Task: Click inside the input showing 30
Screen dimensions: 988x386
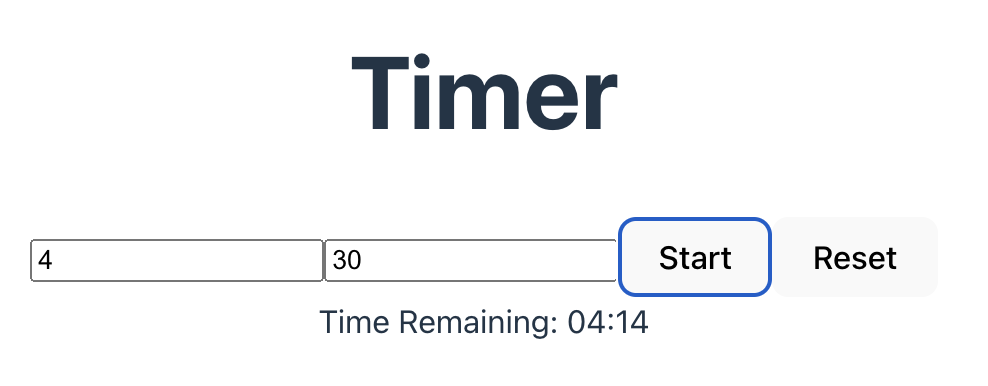Action: click(x=471, y=260)
